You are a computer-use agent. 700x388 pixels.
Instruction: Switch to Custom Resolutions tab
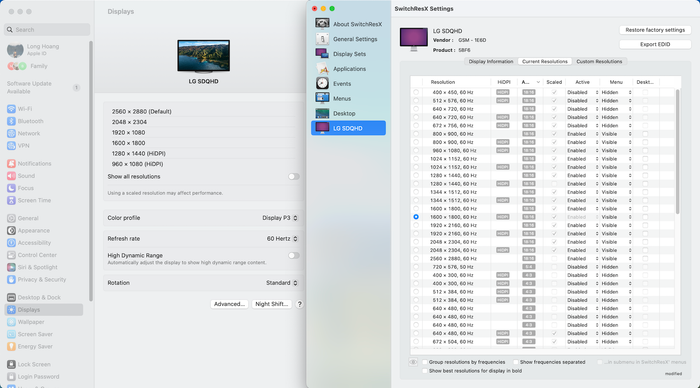pyautogui.click(x=599, y=62)
